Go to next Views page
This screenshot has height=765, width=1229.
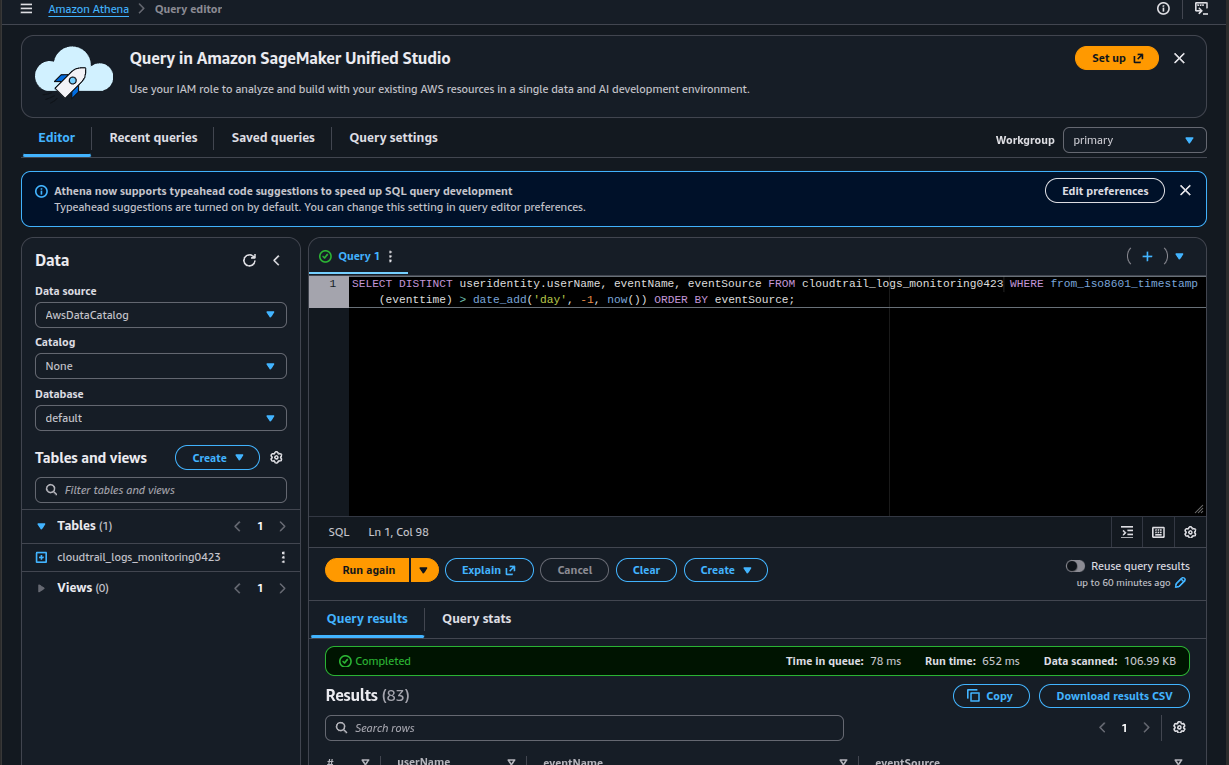tap(282, 588)
